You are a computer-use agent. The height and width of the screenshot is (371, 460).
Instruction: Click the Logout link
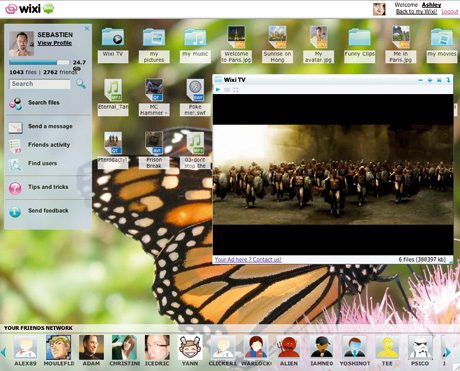(450, 11)
